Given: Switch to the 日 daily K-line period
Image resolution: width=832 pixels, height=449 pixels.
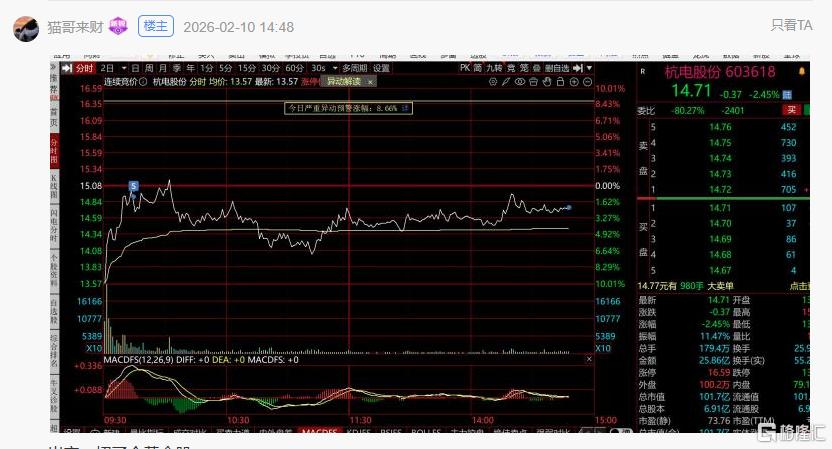Looking at the screenshot, I should [135, 68].
